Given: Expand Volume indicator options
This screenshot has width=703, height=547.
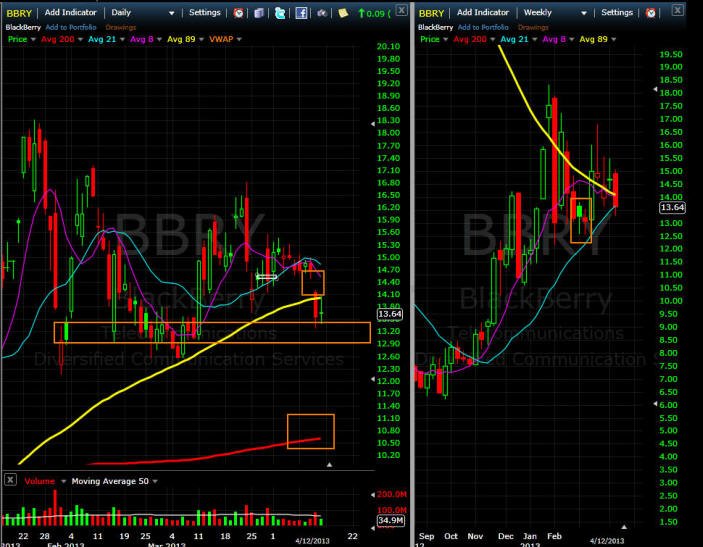Looking at the screenshot, I should pos(63,481).
